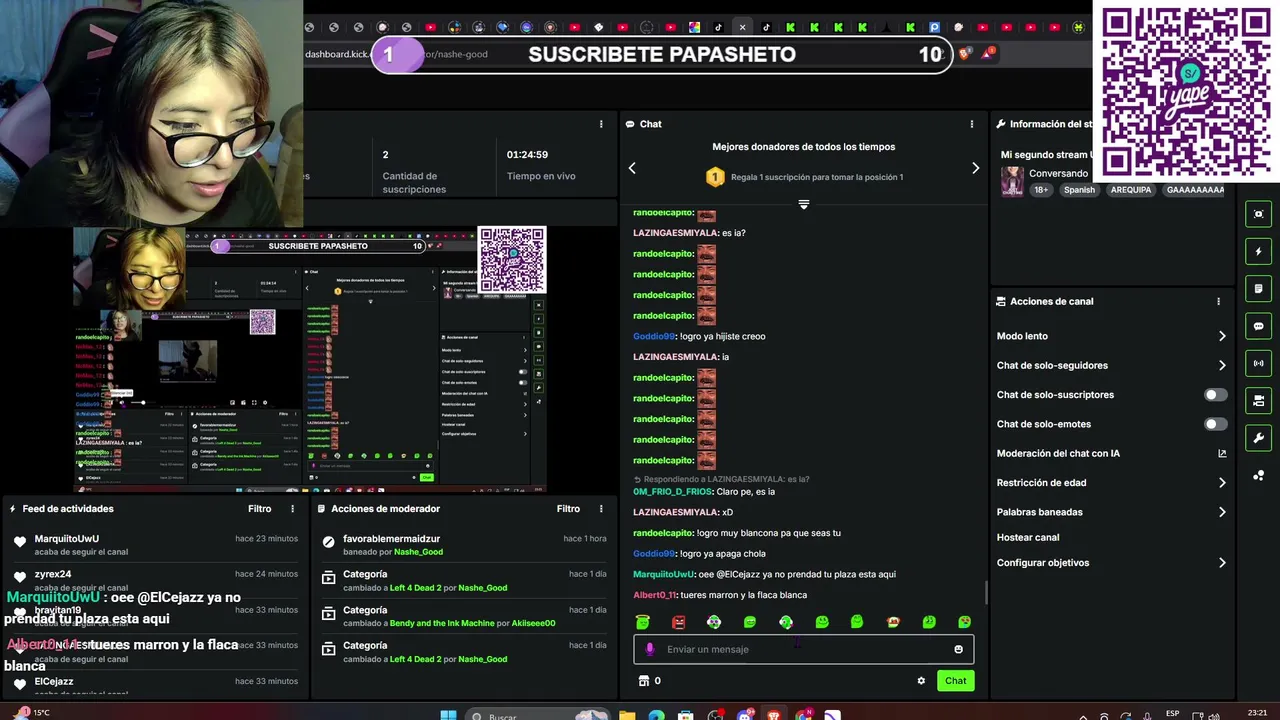The image size is (1280, 720).
Task: Select the chat bubble sidebar icon
Action: [x=1258, y=326]
